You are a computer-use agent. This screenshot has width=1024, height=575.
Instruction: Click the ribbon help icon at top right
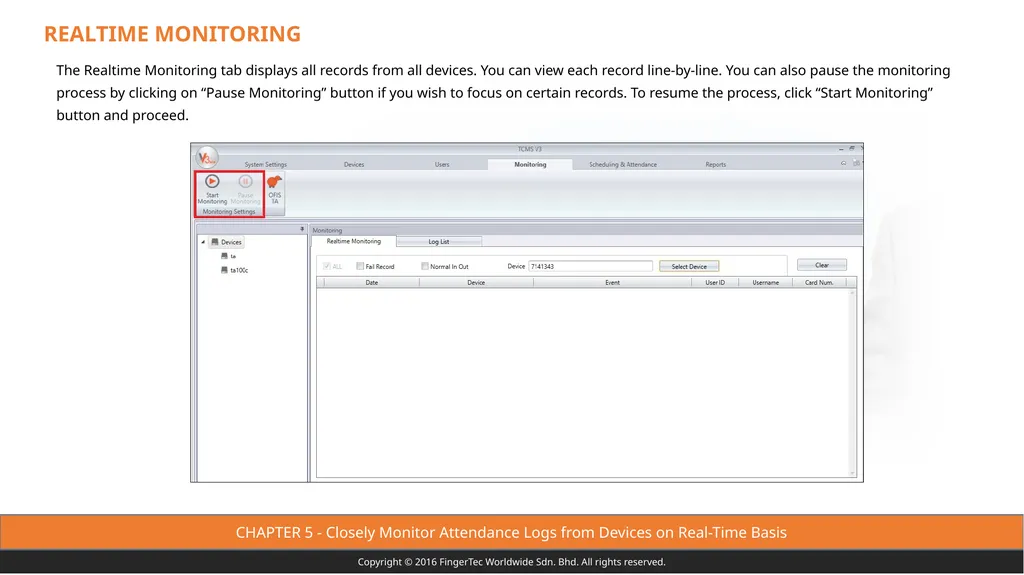pyautogui.click(x=844, y=163)
